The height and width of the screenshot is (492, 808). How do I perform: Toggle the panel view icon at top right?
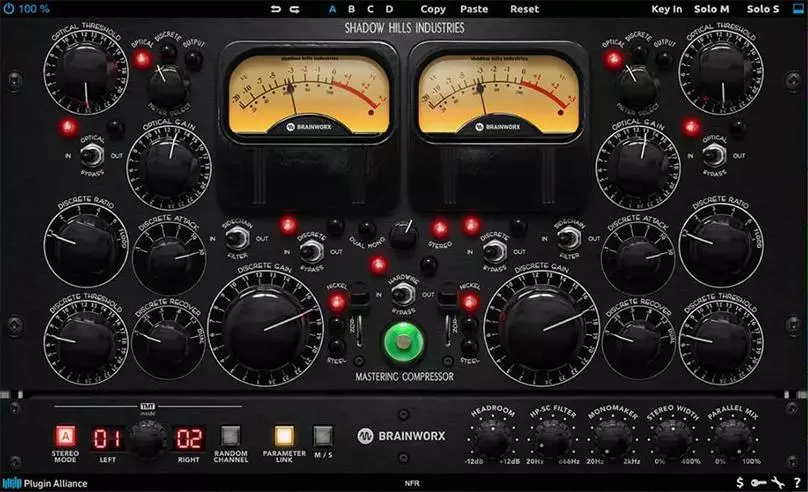tap(798, 9)
